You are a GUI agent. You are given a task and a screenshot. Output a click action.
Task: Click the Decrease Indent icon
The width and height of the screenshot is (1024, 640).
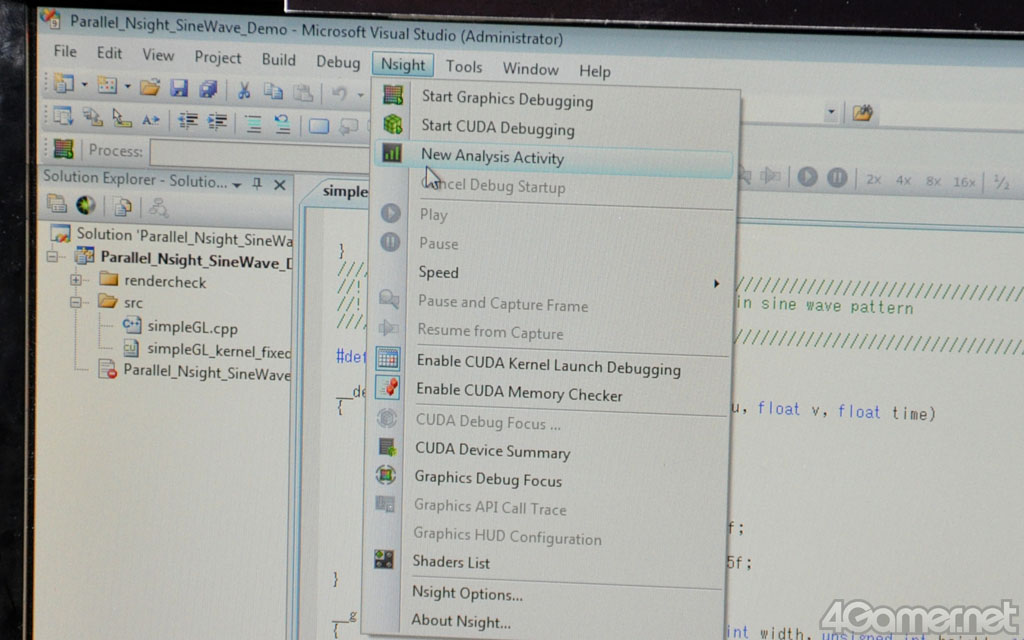pyautogui.click(x=188, y=120)
